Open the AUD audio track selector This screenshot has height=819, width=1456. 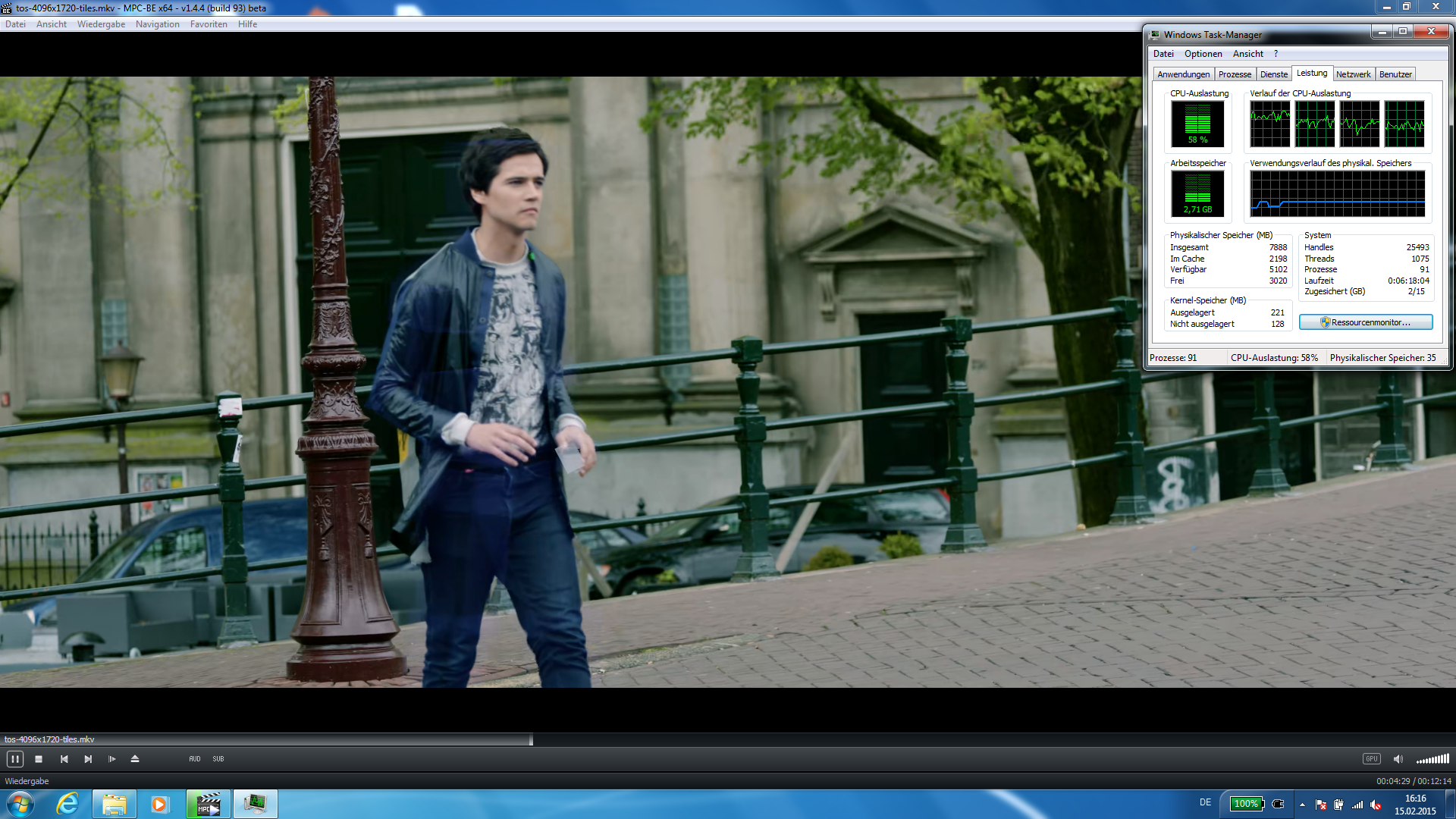click(x=195, y=759)
